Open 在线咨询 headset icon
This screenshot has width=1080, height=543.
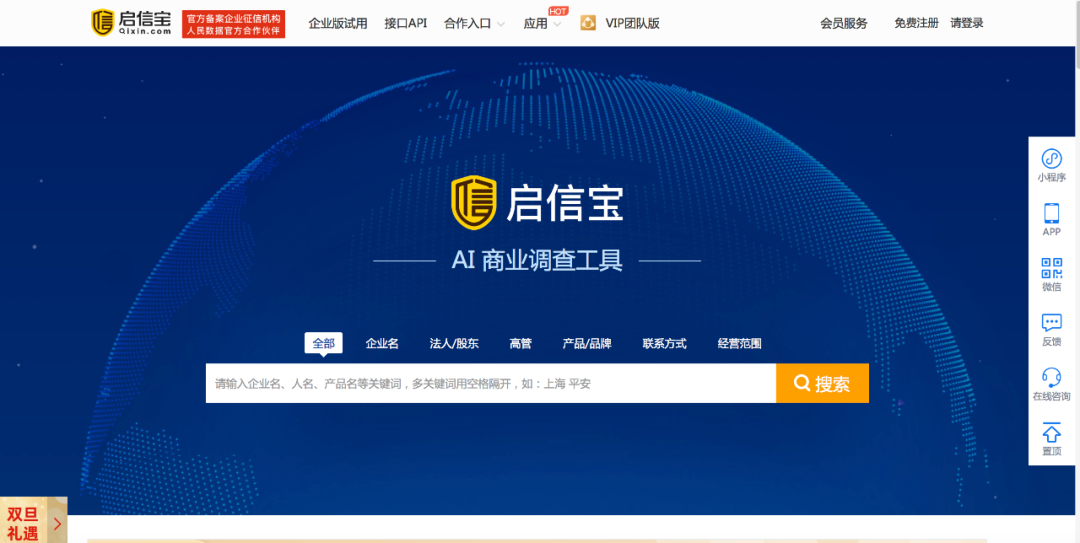point(1051,377)
